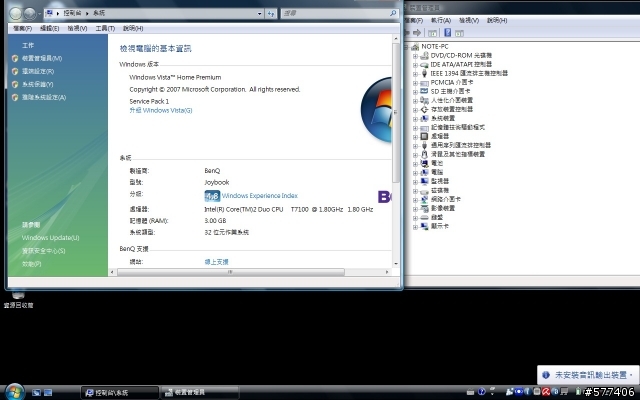Click the Back button in System window
This screenshot has width=640, height=400.
pyautogui.click(x=16, y=14)
